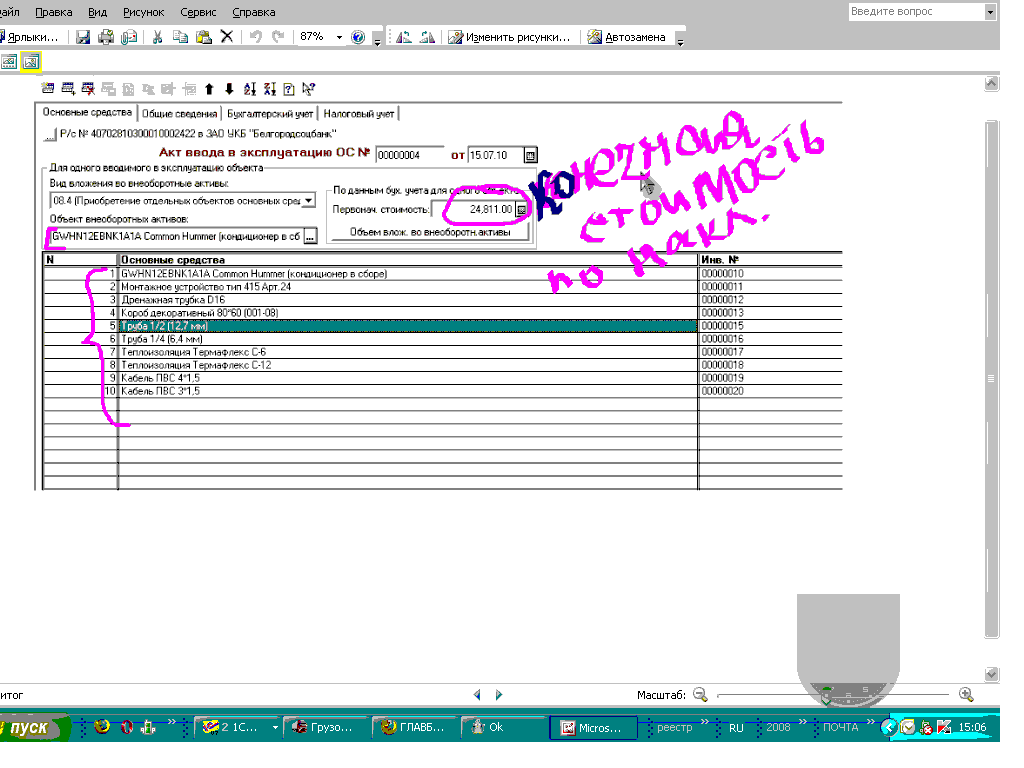The height and width of the screenshot is (768, 1024).
Task: Click the vertical scrollbar up arrow
Action: click(991, 84)
